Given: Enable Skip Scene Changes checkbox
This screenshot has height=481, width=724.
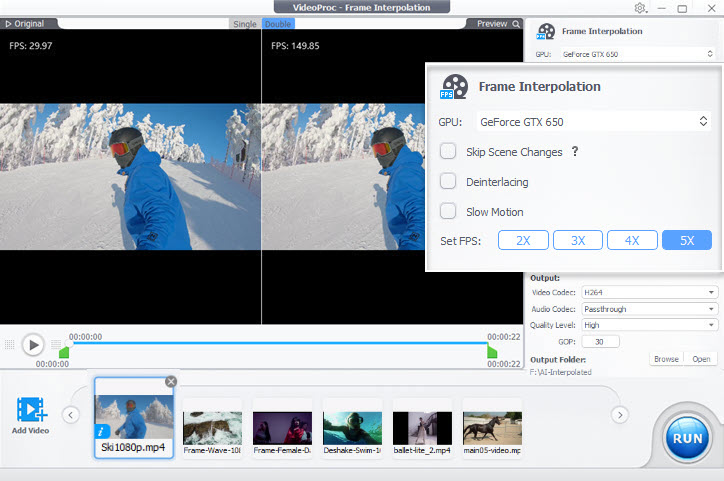Looking at the screenshot, I should coord(449,152).
